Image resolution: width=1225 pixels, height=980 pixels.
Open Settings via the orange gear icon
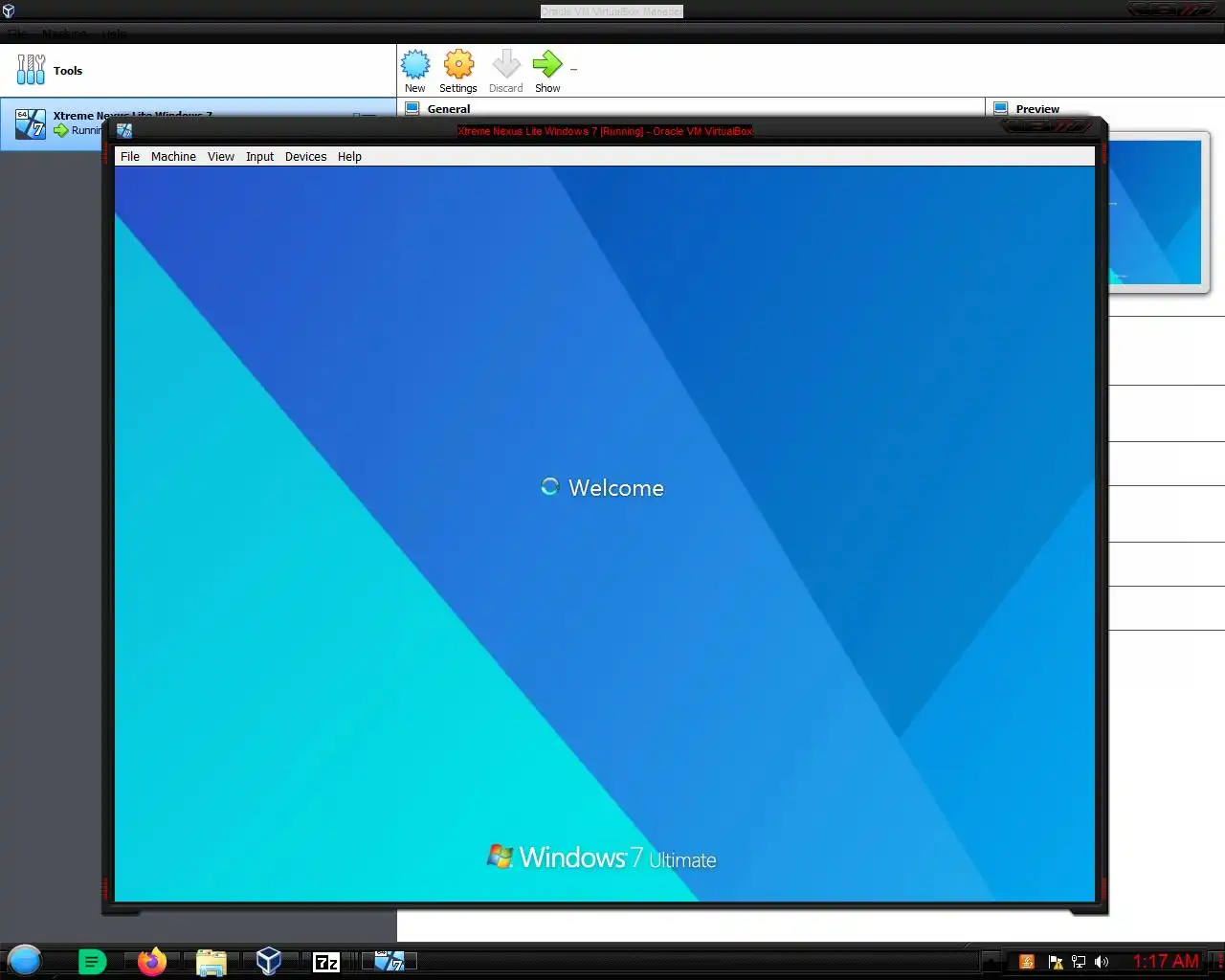pos(458,65)
